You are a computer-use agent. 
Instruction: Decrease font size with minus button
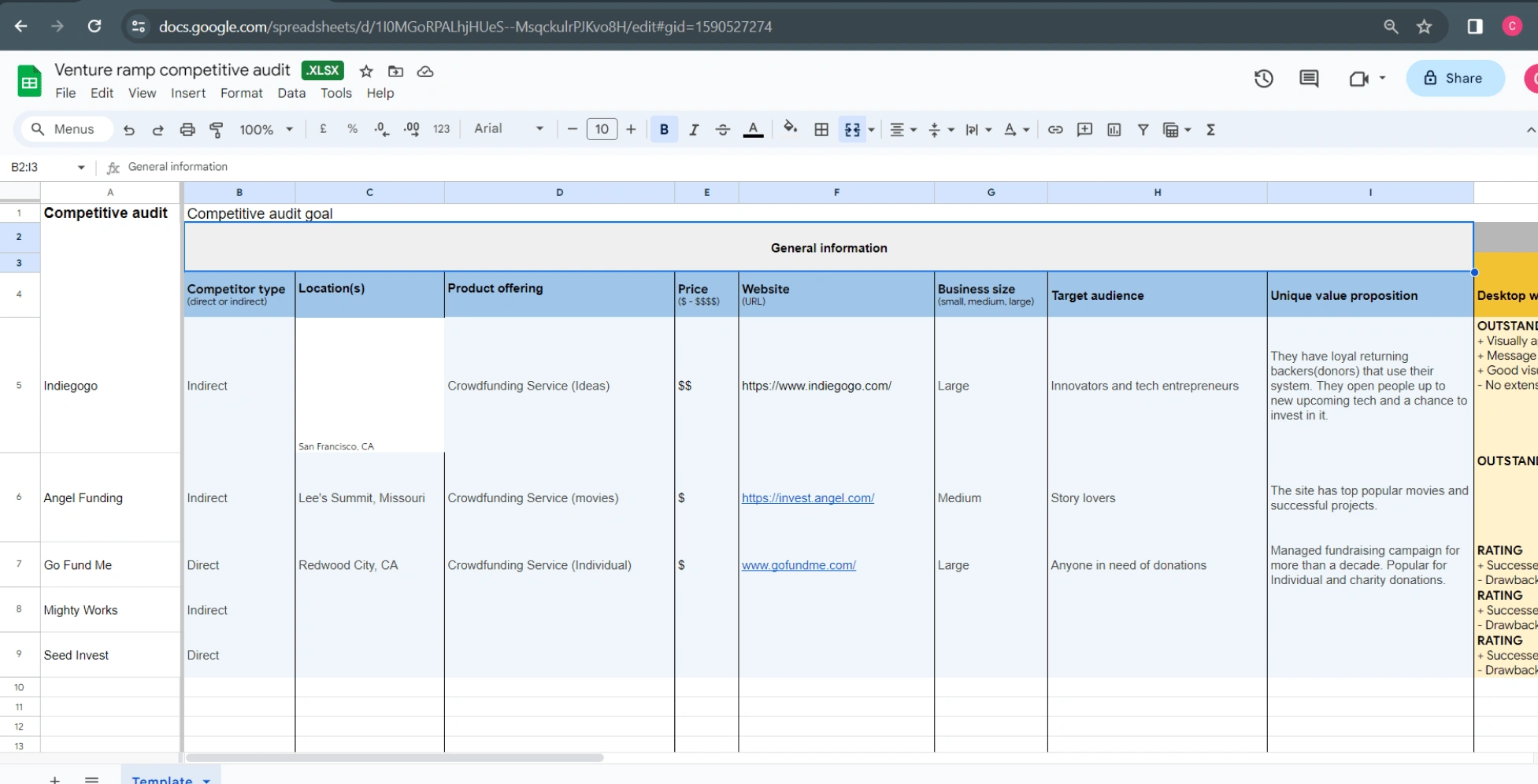[x=573, y=129]
